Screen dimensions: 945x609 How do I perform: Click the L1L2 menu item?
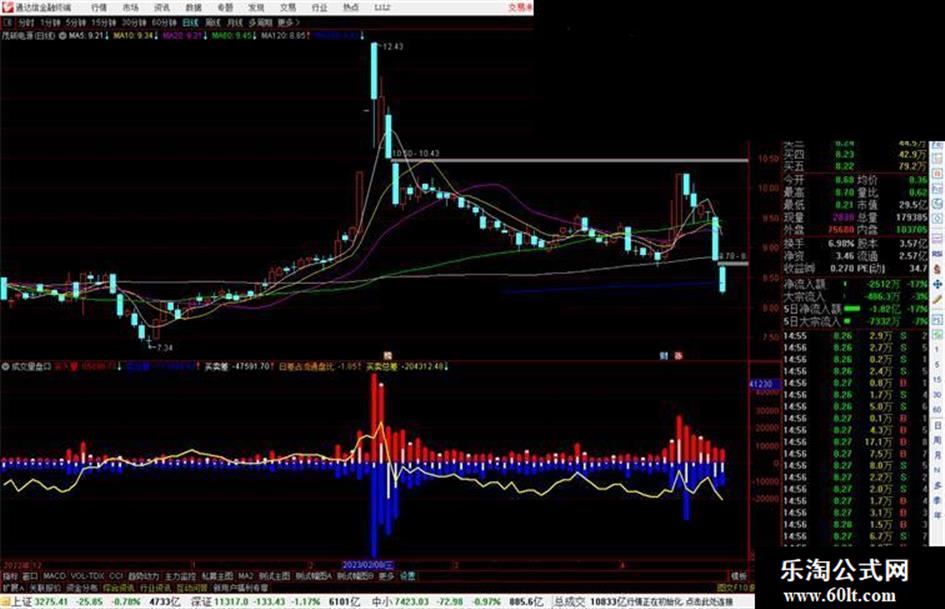coord(382,8)
